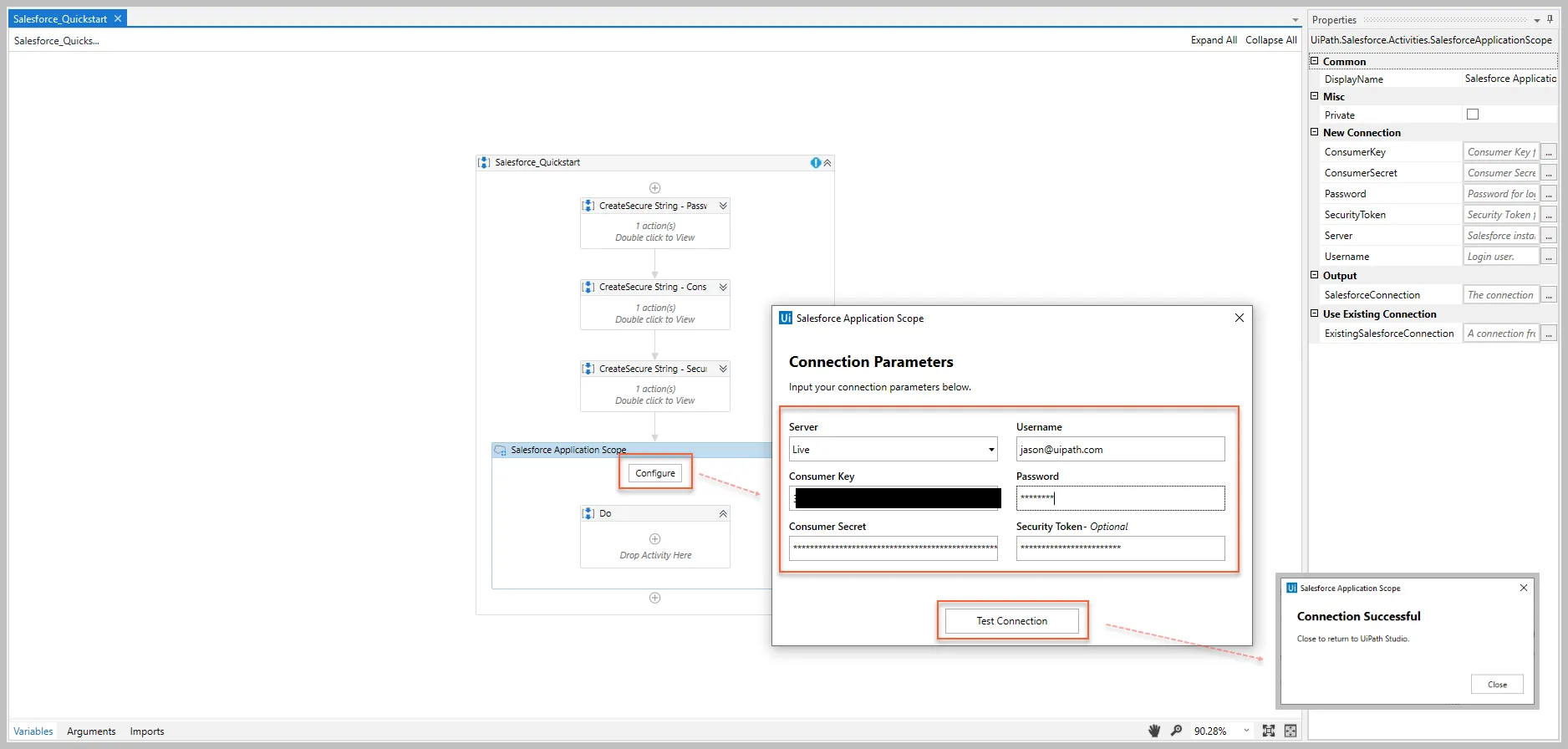1568x749 pixels.
Task: Expand CreateSecure String - Secur activity
Action: point(723,369)
